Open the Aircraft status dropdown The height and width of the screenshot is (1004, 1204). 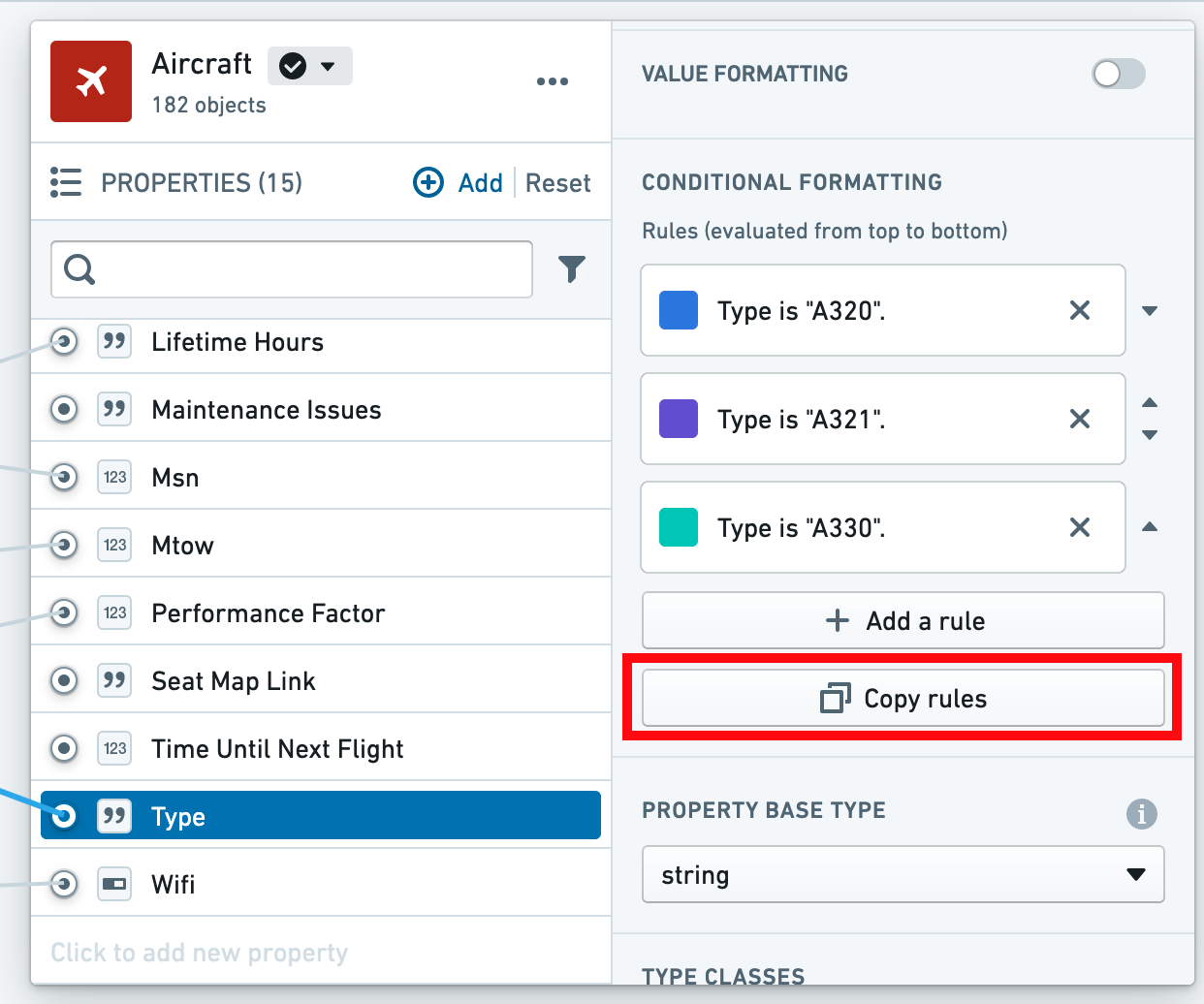click(x=310, y=66)
